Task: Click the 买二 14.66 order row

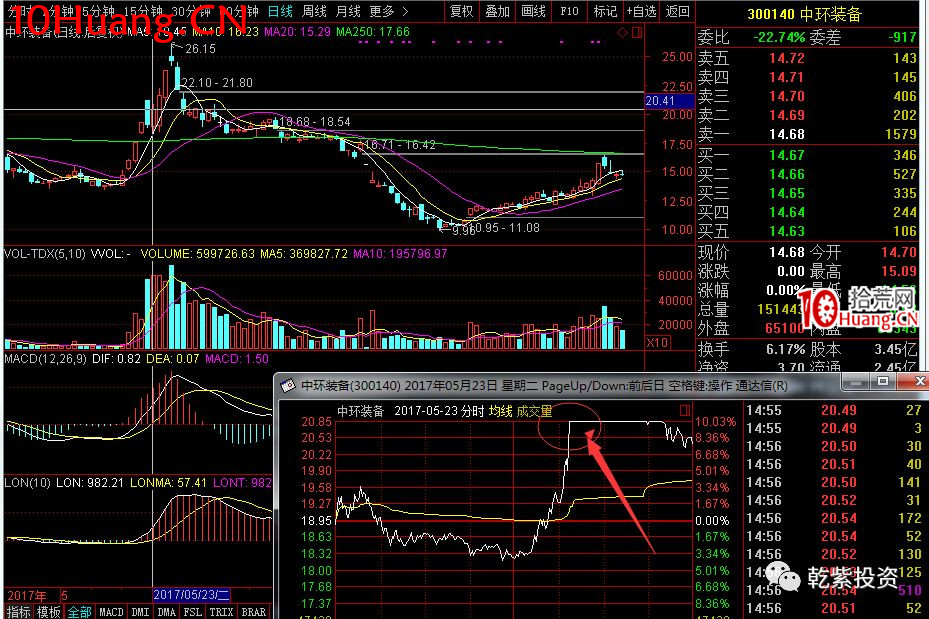Action: (807, 174)
